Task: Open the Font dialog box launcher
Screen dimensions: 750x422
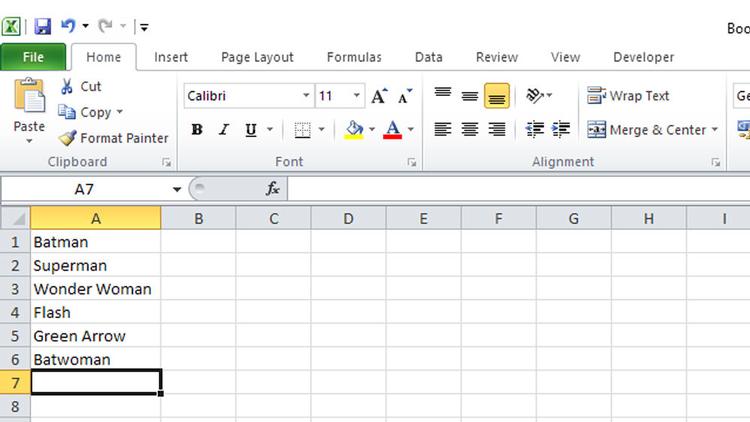Action: tap(411, 162)
